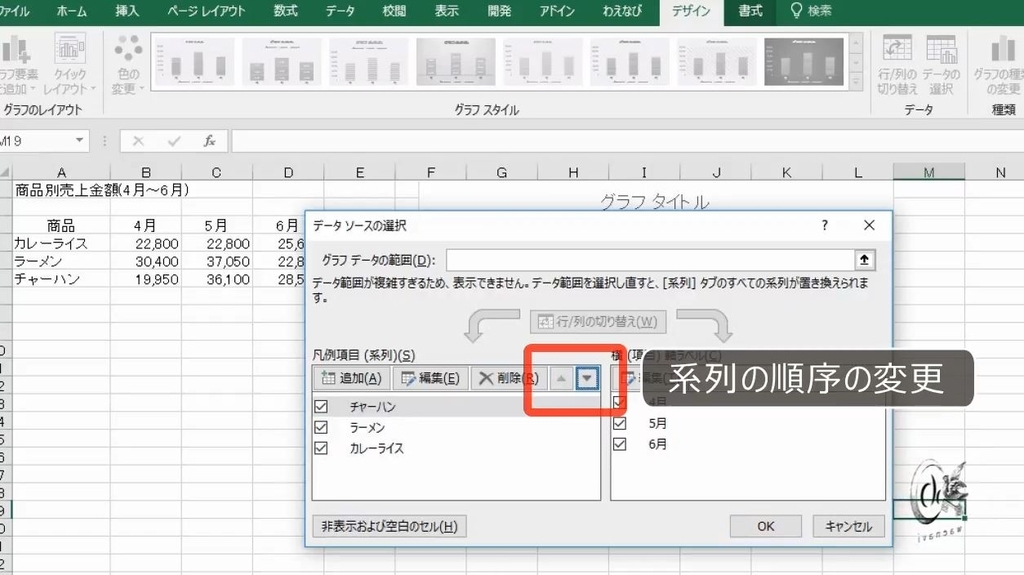Select column M header
This screenshot has width=1024, height=575.
tap(929, 172)
